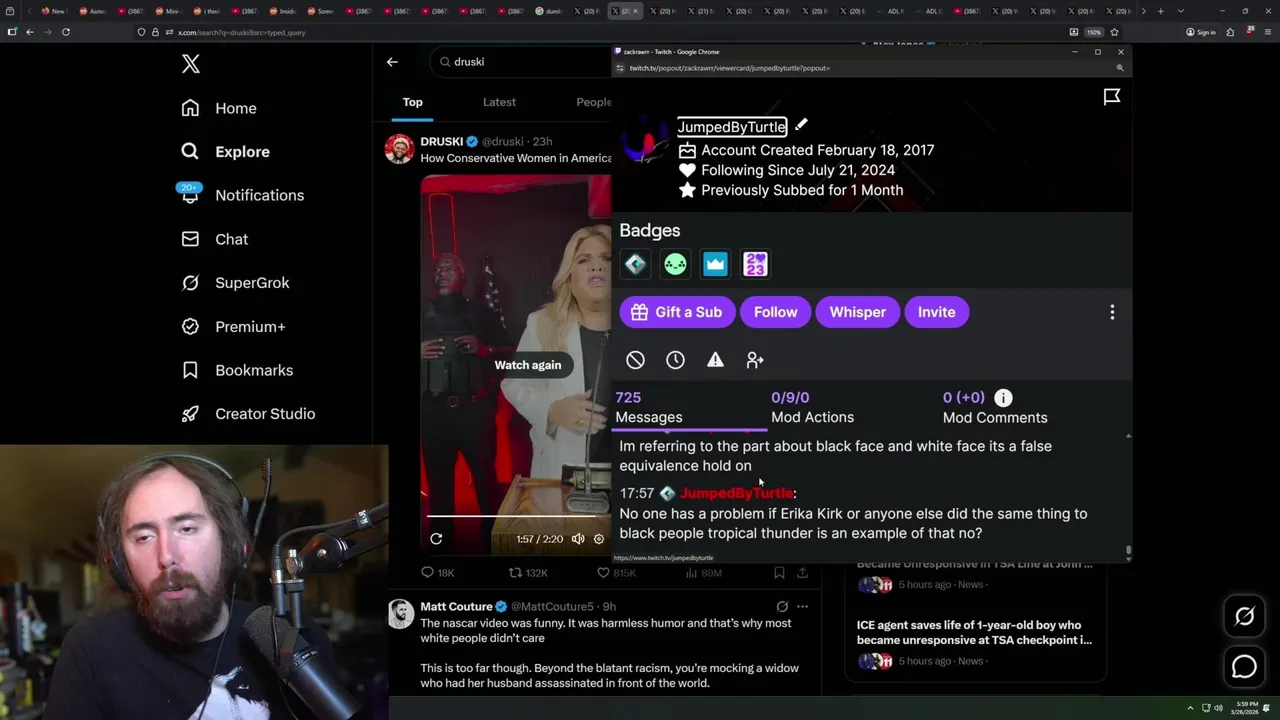Switch to Top search results tab
The height and width of the screenshot is (720, 1280).
tap(413, 102)
